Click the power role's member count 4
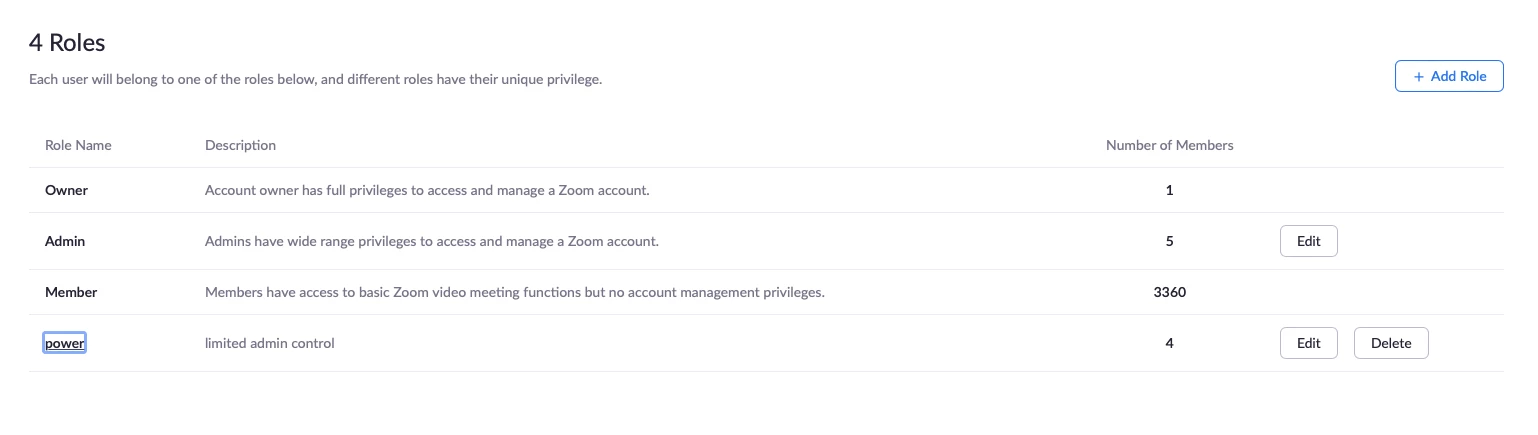Image resolution: width=1538 pixels, height=435 pixels. [1169, 343]
